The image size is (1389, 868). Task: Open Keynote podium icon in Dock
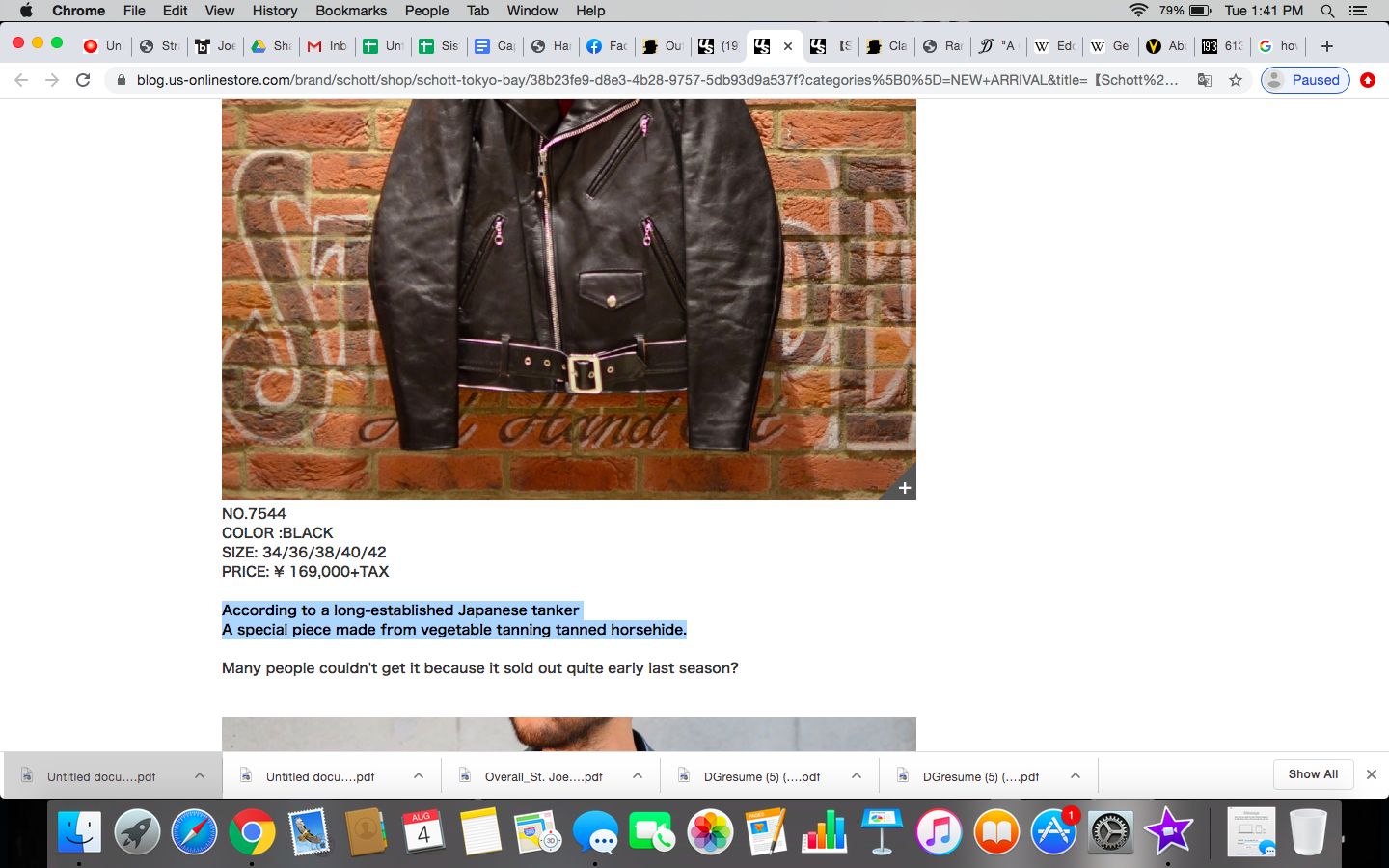pyautogui.click(x=882, y=831)
